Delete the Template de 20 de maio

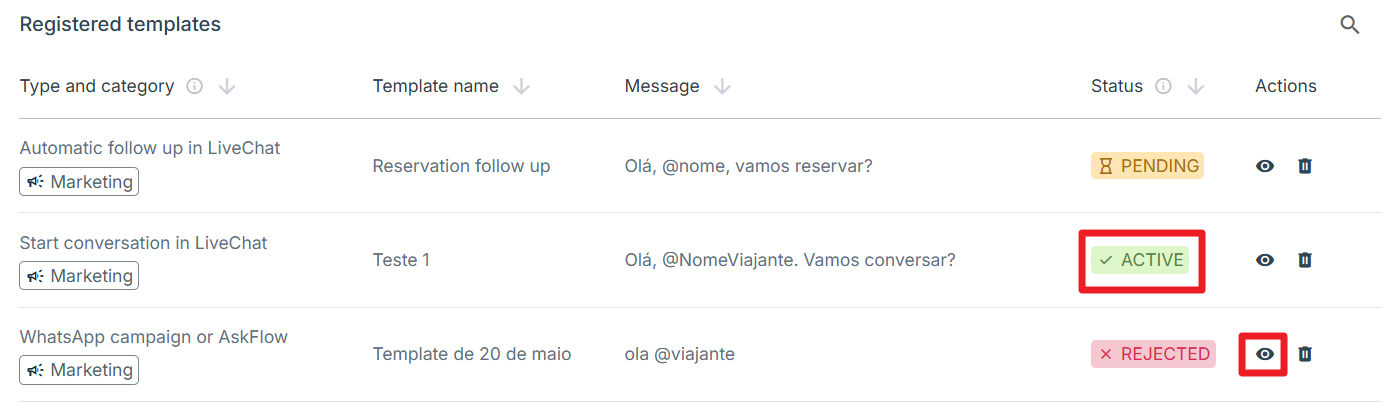pyautogui.click(x=1304, y=354)
